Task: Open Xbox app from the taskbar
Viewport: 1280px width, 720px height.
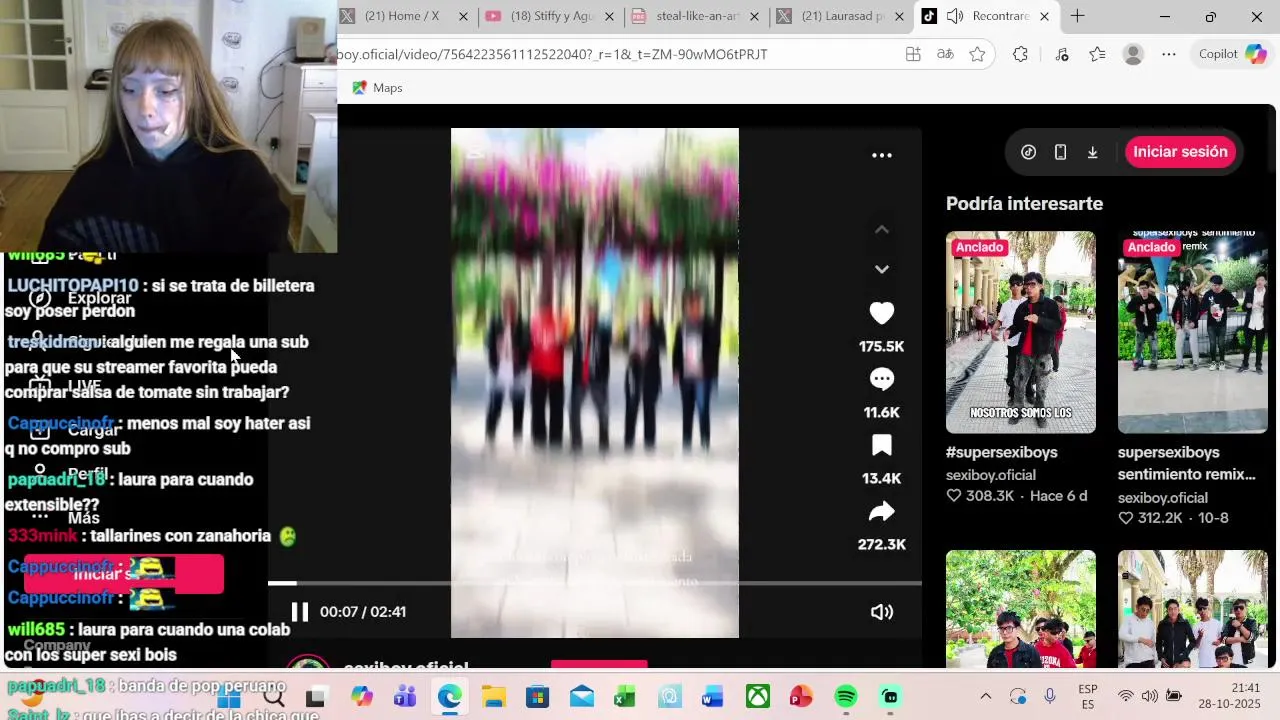Action: click(758, 696)
